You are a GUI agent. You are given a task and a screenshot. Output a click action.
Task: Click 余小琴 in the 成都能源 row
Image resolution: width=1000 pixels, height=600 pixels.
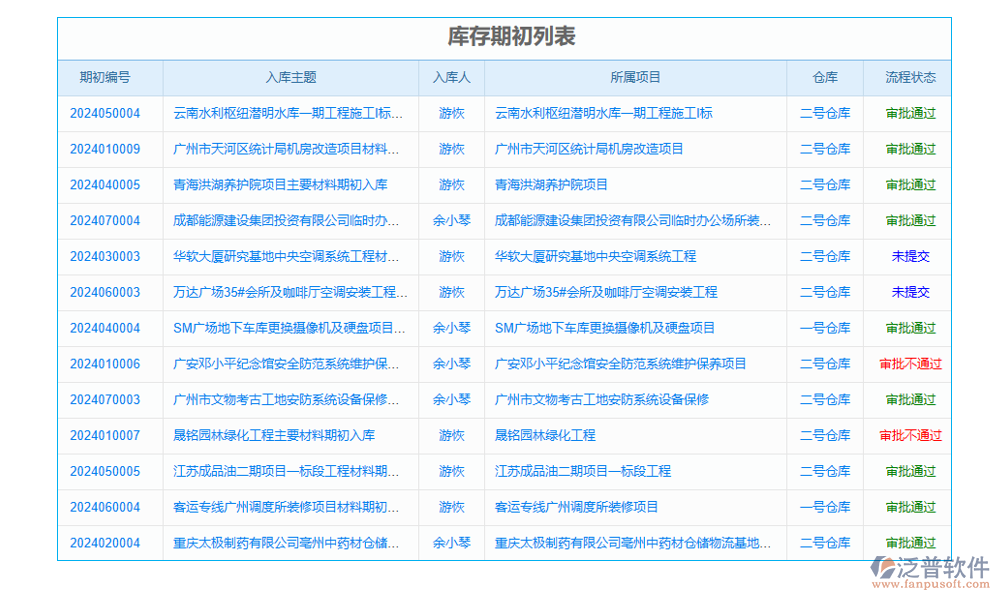[x=450, y=220]
